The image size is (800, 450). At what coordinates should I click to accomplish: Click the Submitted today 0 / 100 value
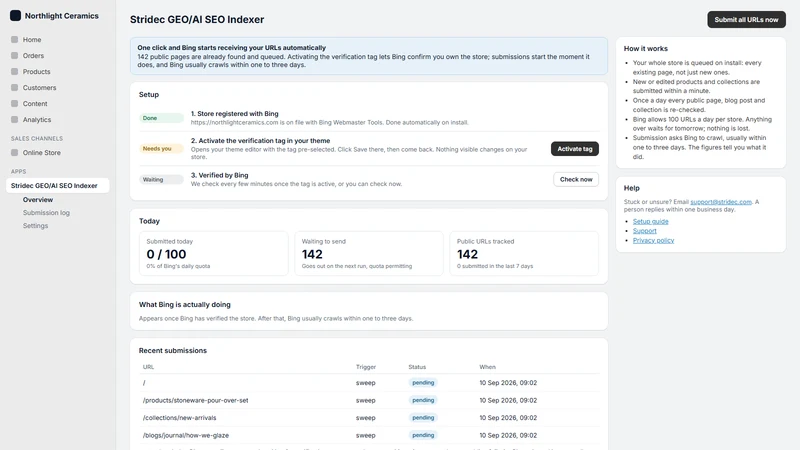click(x=166, y=254)
